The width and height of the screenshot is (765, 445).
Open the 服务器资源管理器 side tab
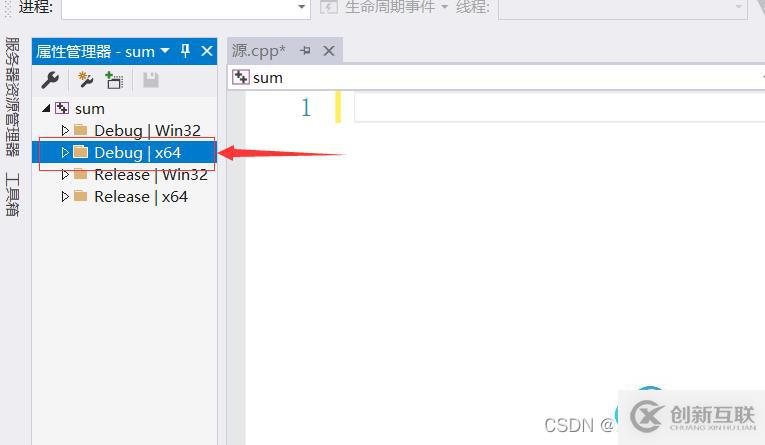12,97
